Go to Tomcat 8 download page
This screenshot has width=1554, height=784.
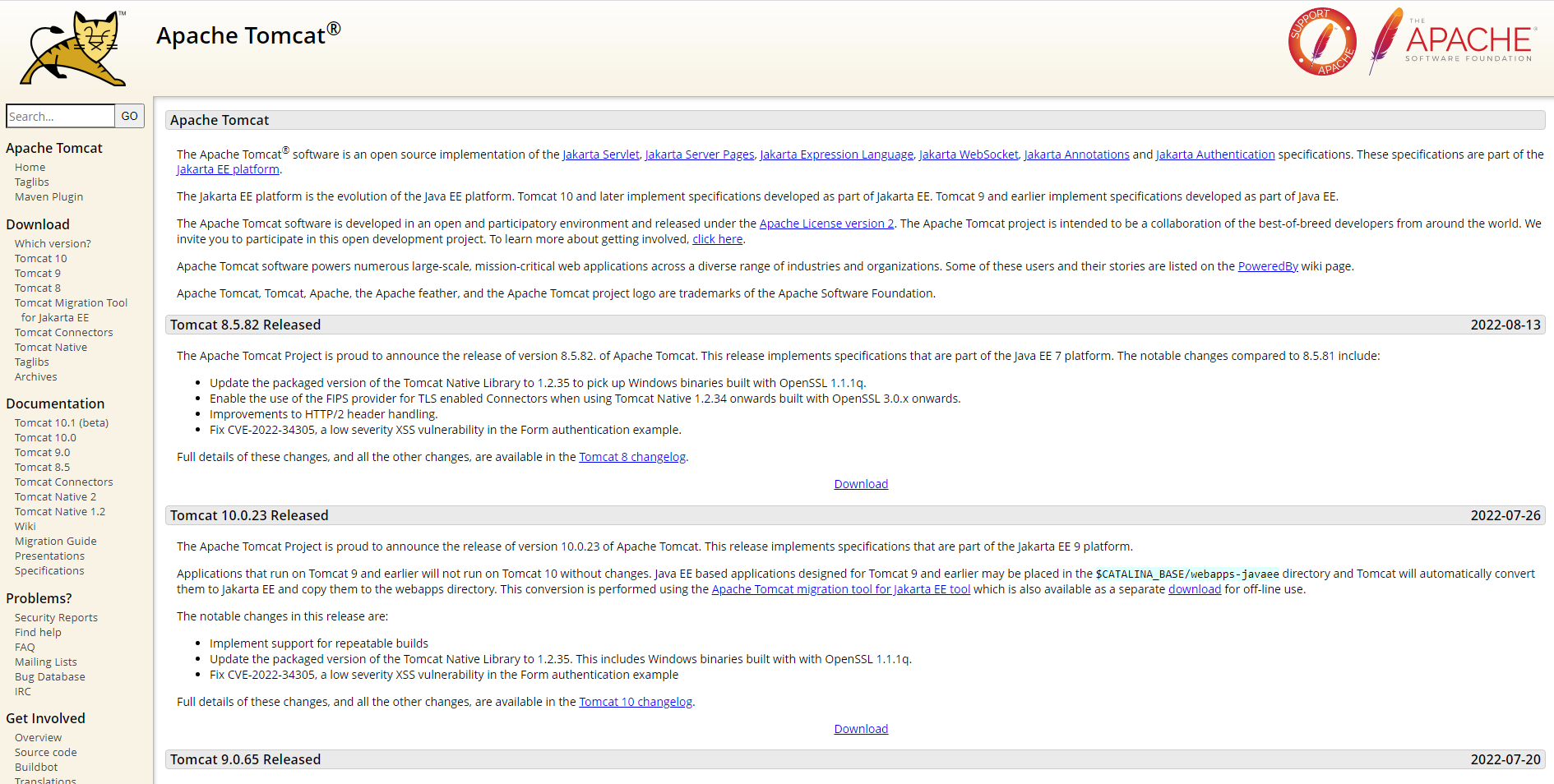pyautogui.click(x=38, y=288)
